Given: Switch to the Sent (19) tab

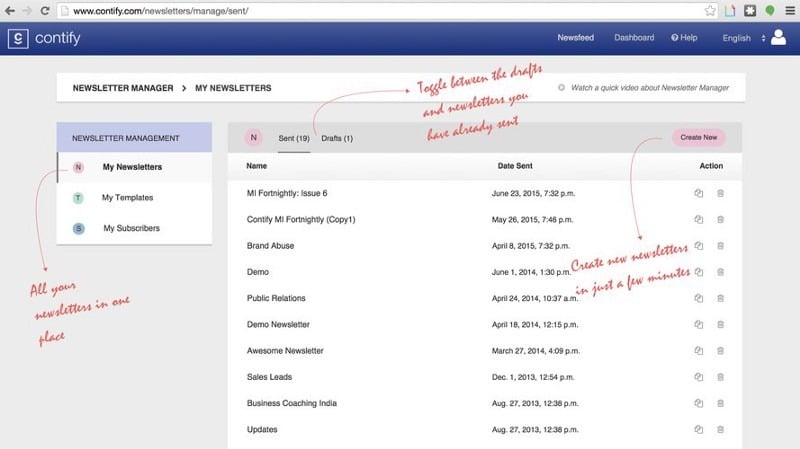Looking at the screenshot, I should 294,138.
